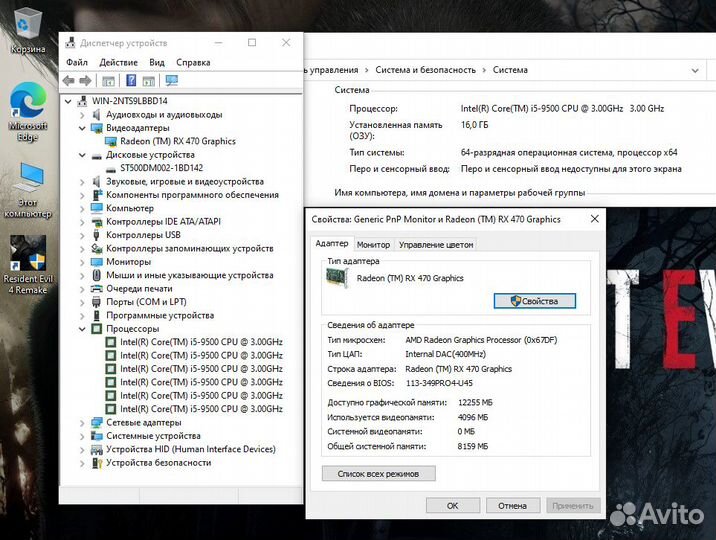Screen dimensions: 716x540
Task: Select first Intel Core i5-9500 processor entry
Action: [201, 342]
